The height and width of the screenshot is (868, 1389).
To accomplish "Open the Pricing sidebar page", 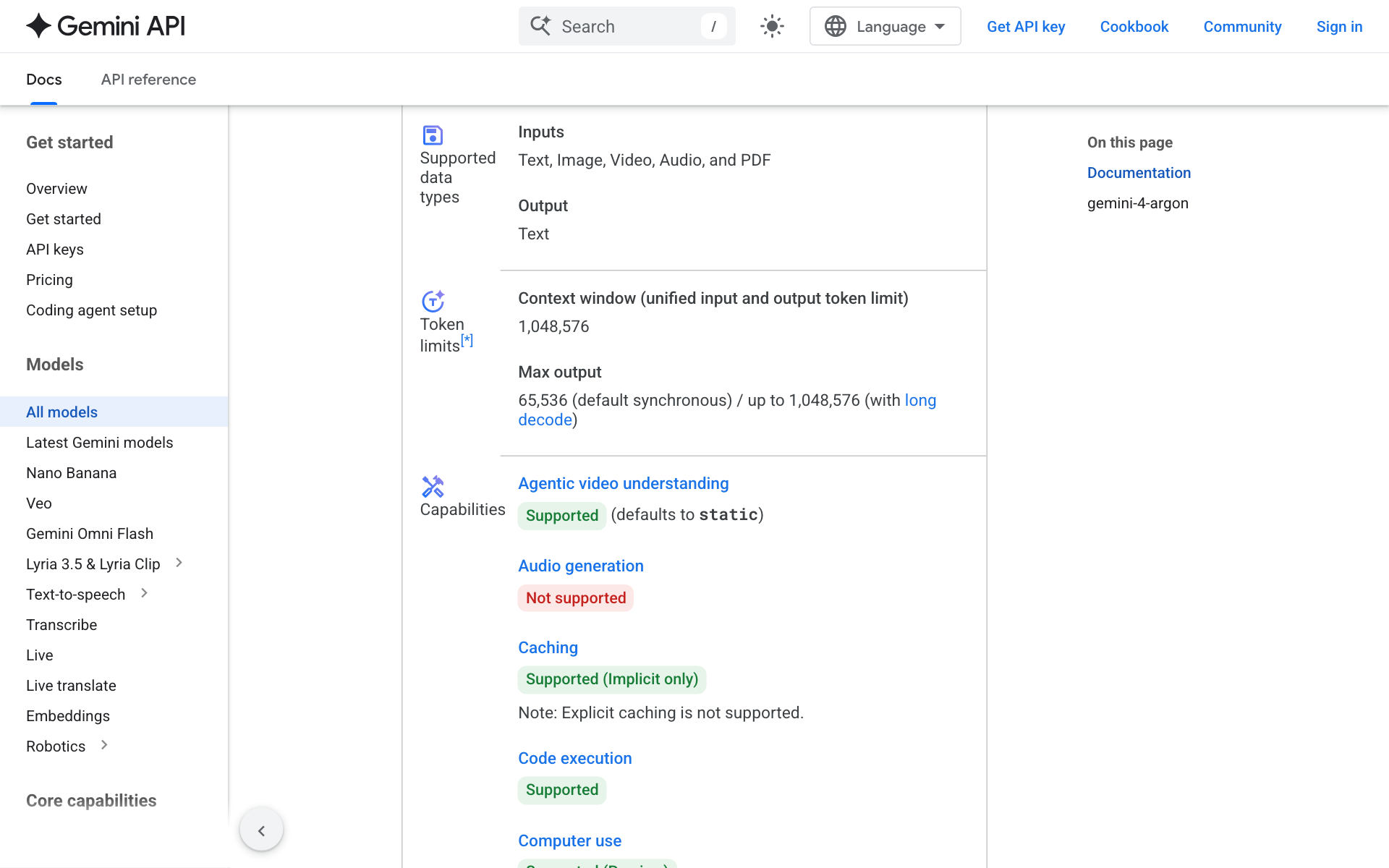I will pyautogui.click(x=49, y=280).
